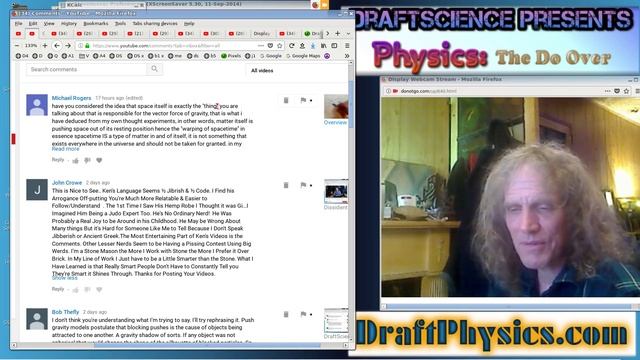Reply to Michael Rogers' comment
The height and width of the screenshot is (360, 640).
pos(58,160)
